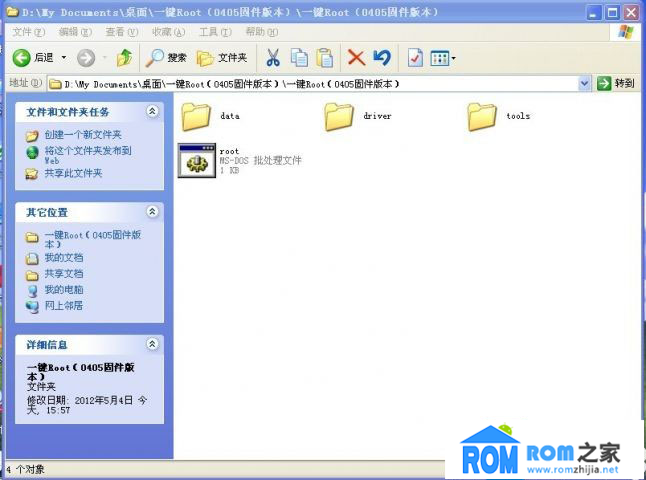The image size is (646, 480).
Task: Click the green Back arrow button
Action: [21, 58]
